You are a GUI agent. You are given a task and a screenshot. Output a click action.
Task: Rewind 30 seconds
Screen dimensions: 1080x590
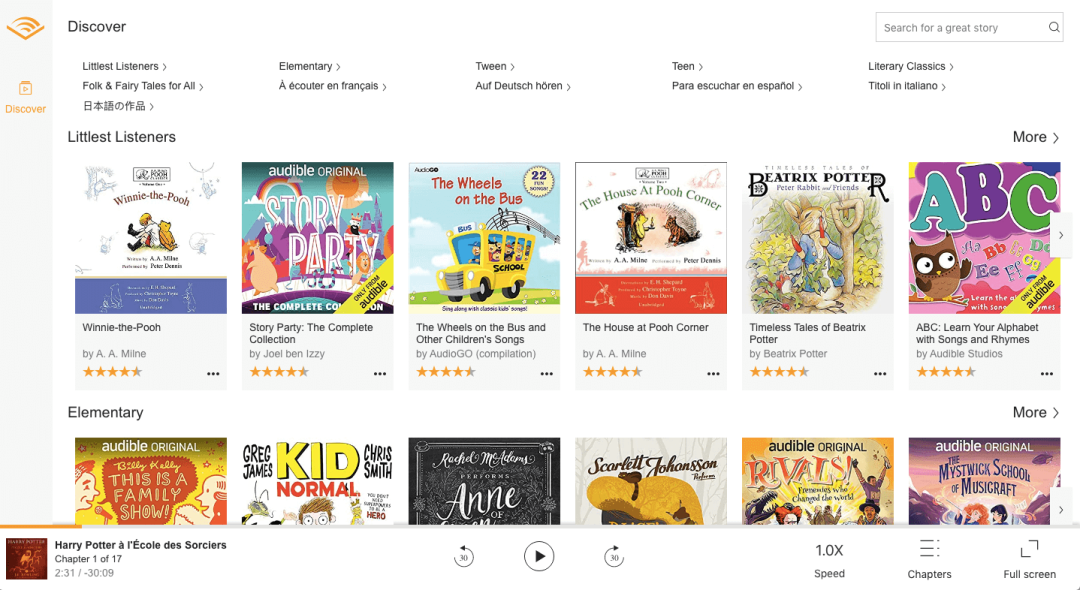[x=464, y=556]
